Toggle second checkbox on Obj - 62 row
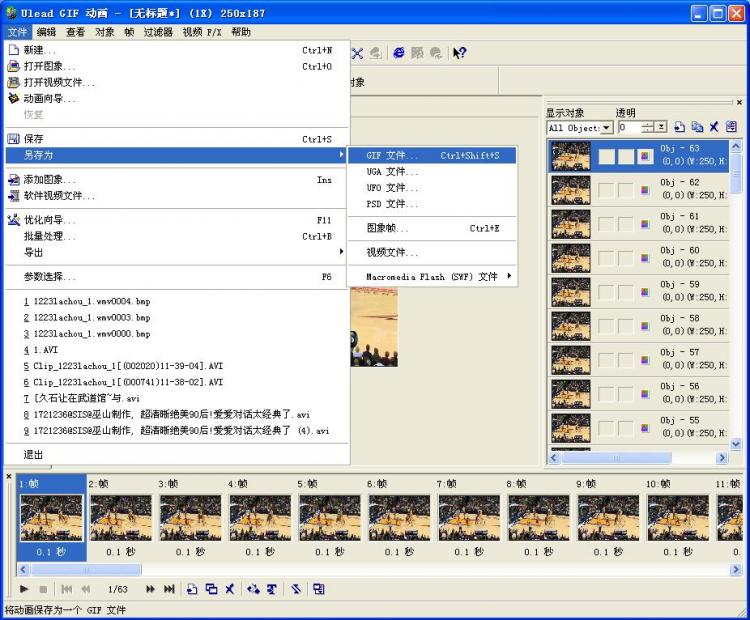750x620 pixels. tap(626, 190)
